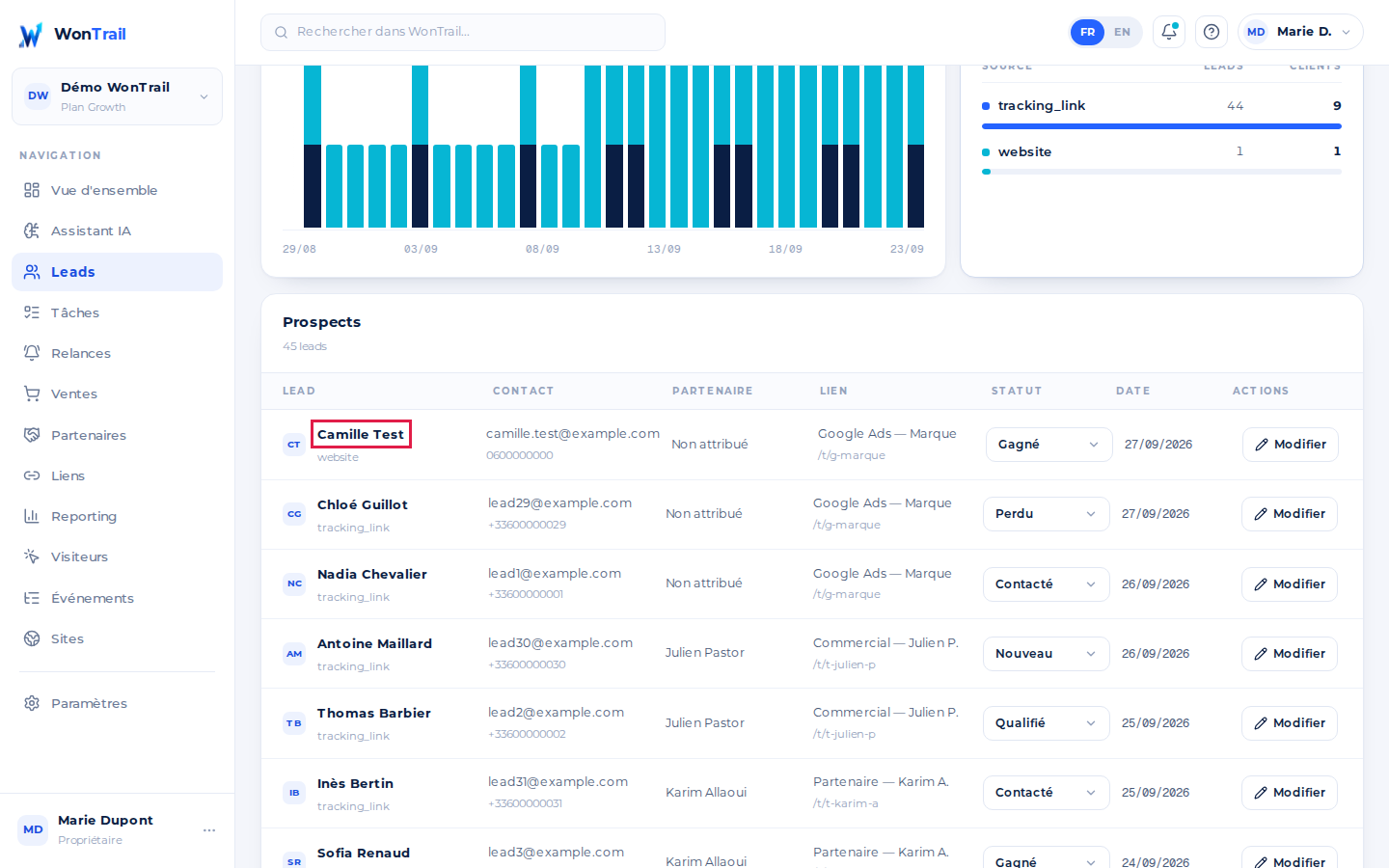Open the help question mark icon
Viewport: 1389px width, 868px height.
(1212, 32)
